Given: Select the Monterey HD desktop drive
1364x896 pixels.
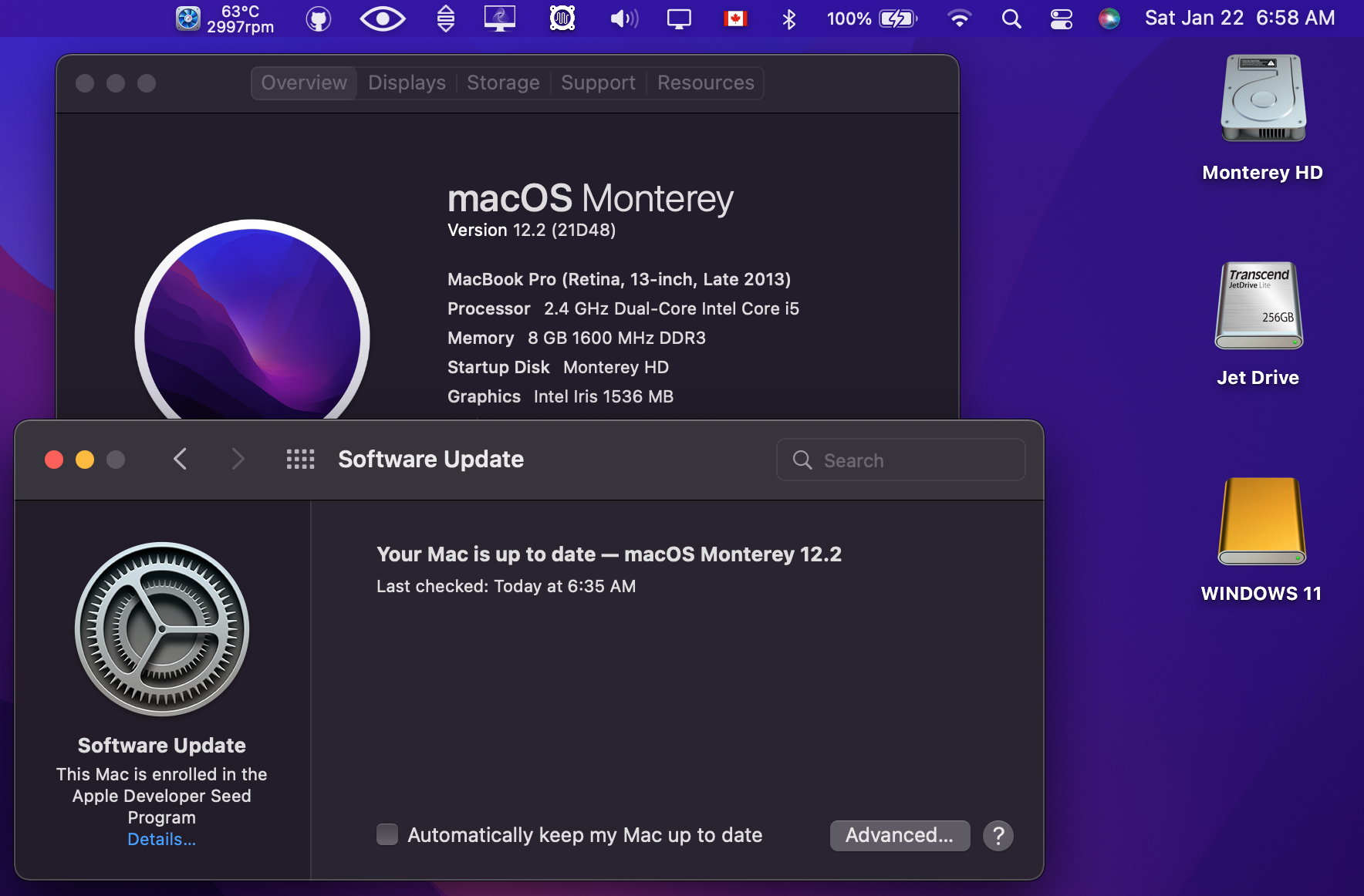Looking at the screenshot, I should click(1263, 118).
